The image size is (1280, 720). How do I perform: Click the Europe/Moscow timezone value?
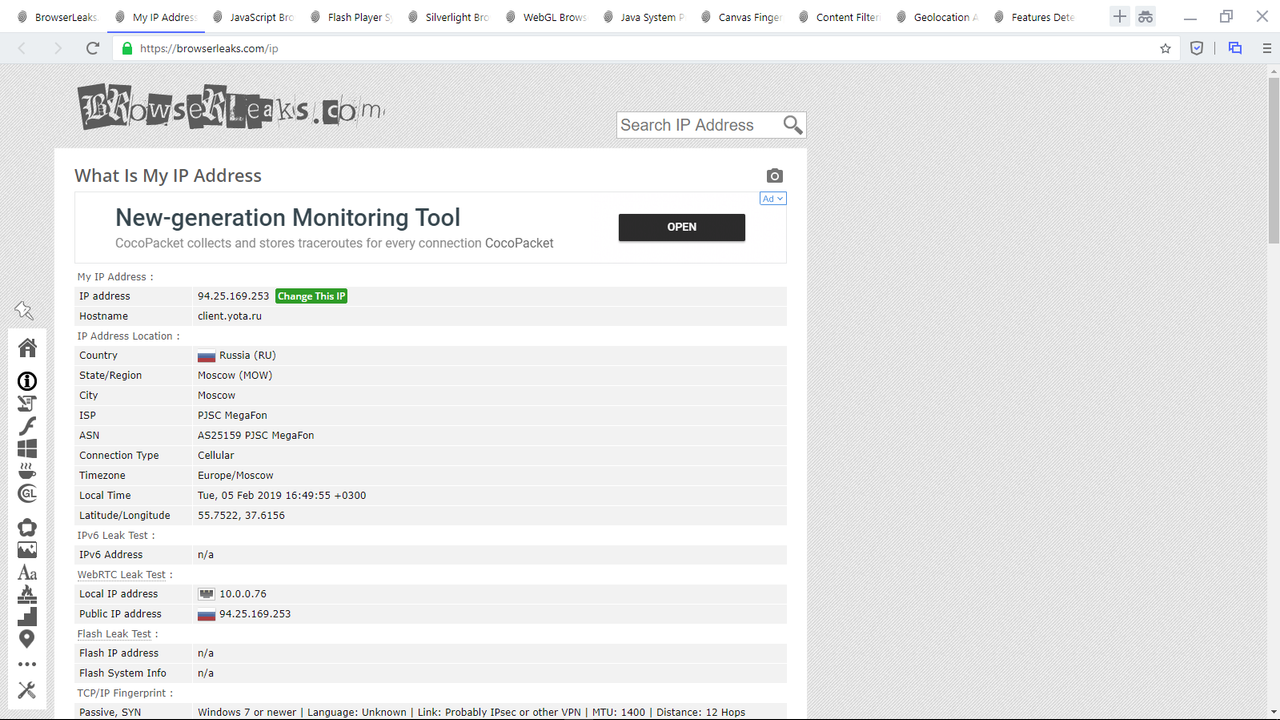click(236, 475)
